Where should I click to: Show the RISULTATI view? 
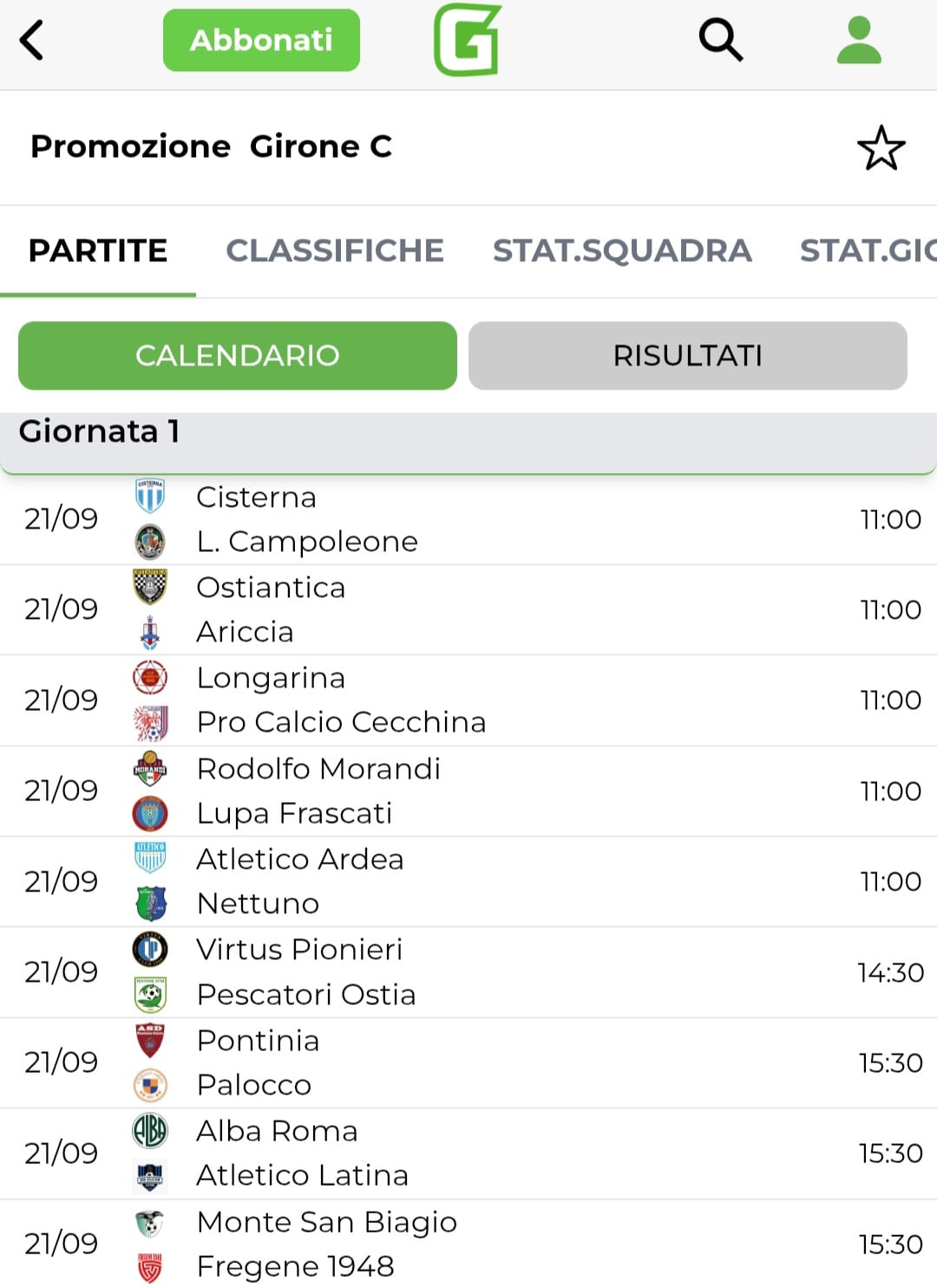click(687, 356)
